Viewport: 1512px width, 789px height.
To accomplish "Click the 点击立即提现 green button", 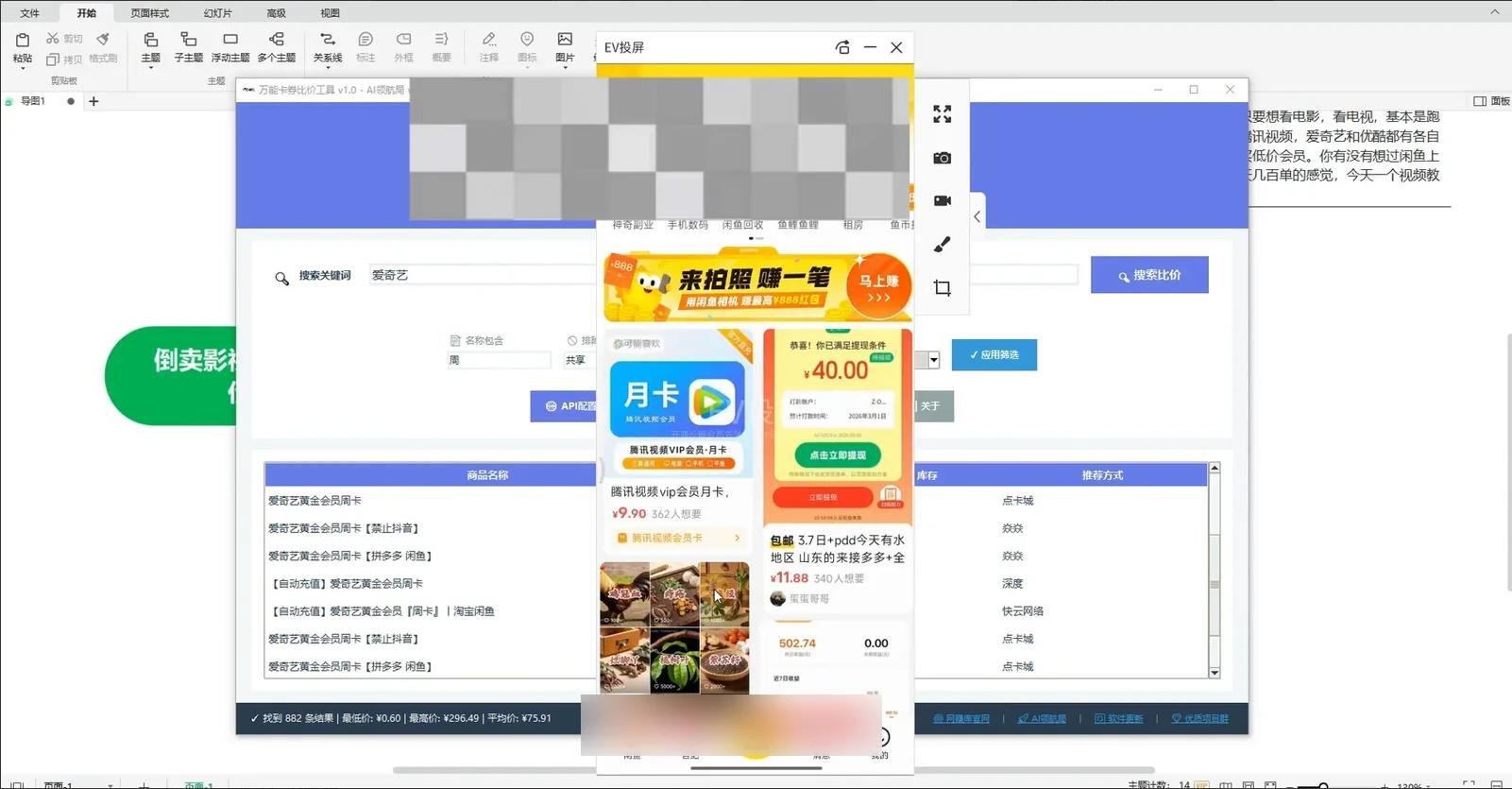I will click(x=838, y=455).
